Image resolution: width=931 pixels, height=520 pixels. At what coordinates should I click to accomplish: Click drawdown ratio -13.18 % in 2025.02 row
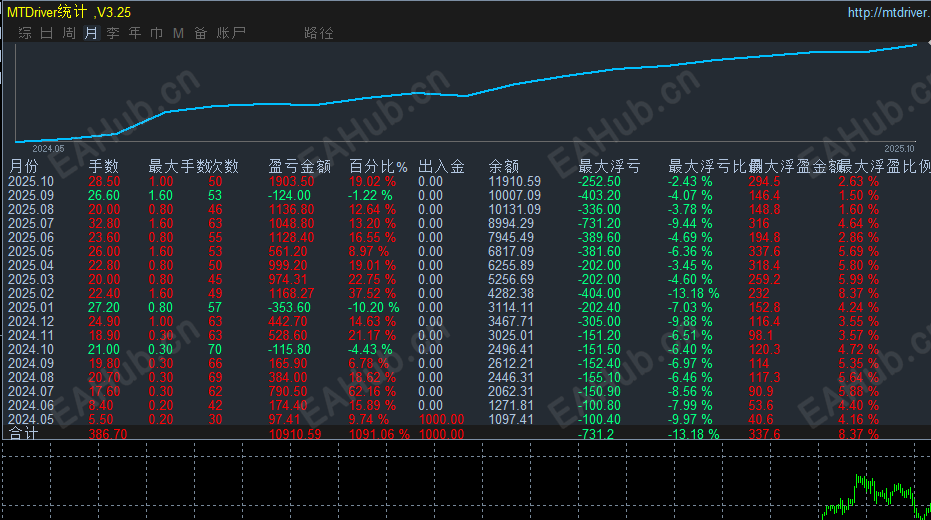694,294
